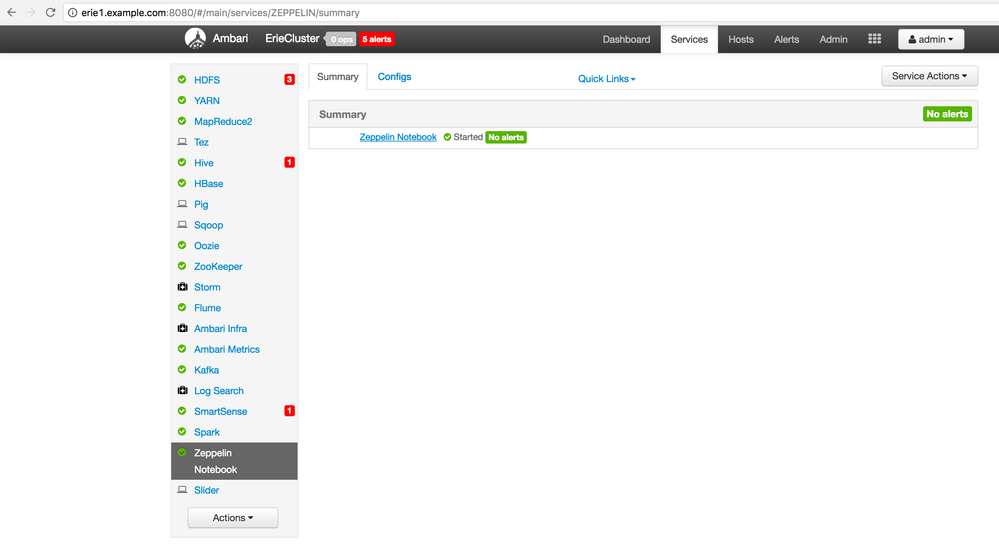This screenshot has height=546, width=999.
Task: Go to the Dashboard tab
Action: click(x=626, y=40)
